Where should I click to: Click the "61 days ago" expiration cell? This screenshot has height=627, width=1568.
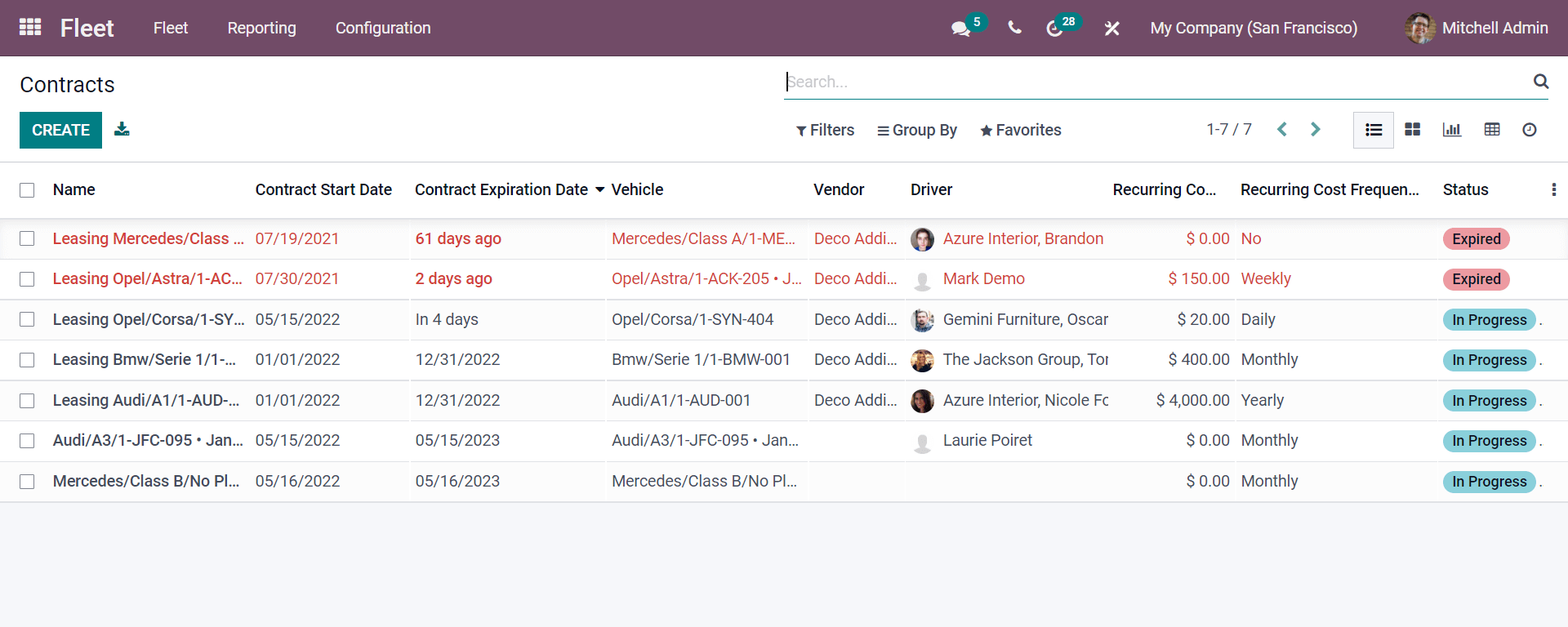(x=458, y=238)
